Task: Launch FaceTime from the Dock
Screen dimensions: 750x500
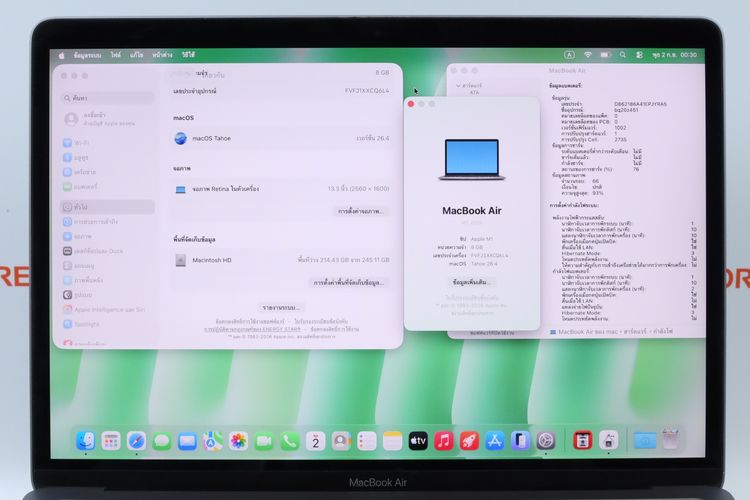Action: point(264,441)
